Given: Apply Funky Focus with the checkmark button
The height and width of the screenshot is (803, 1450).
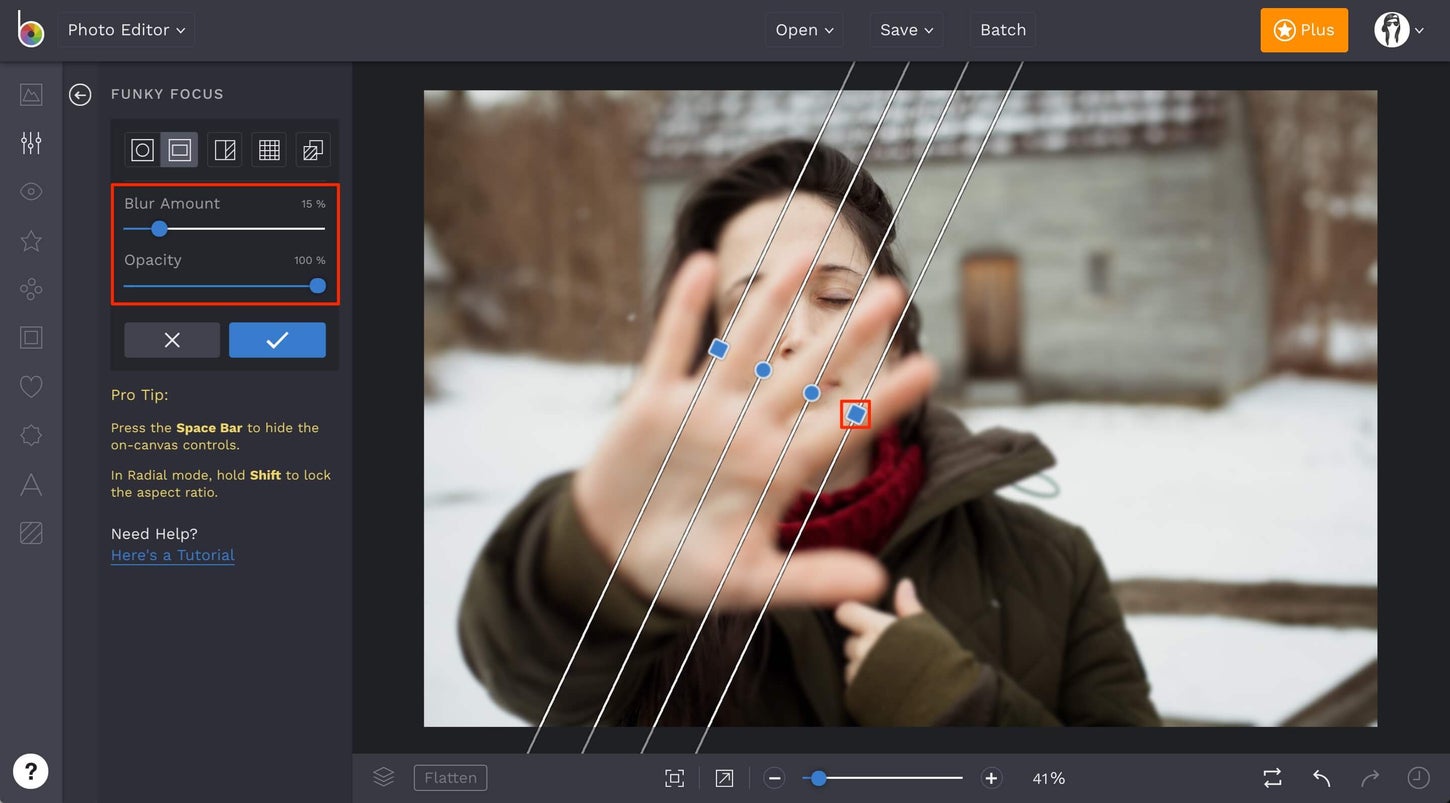Looking at the screenshot, I should tap(277, 340).
